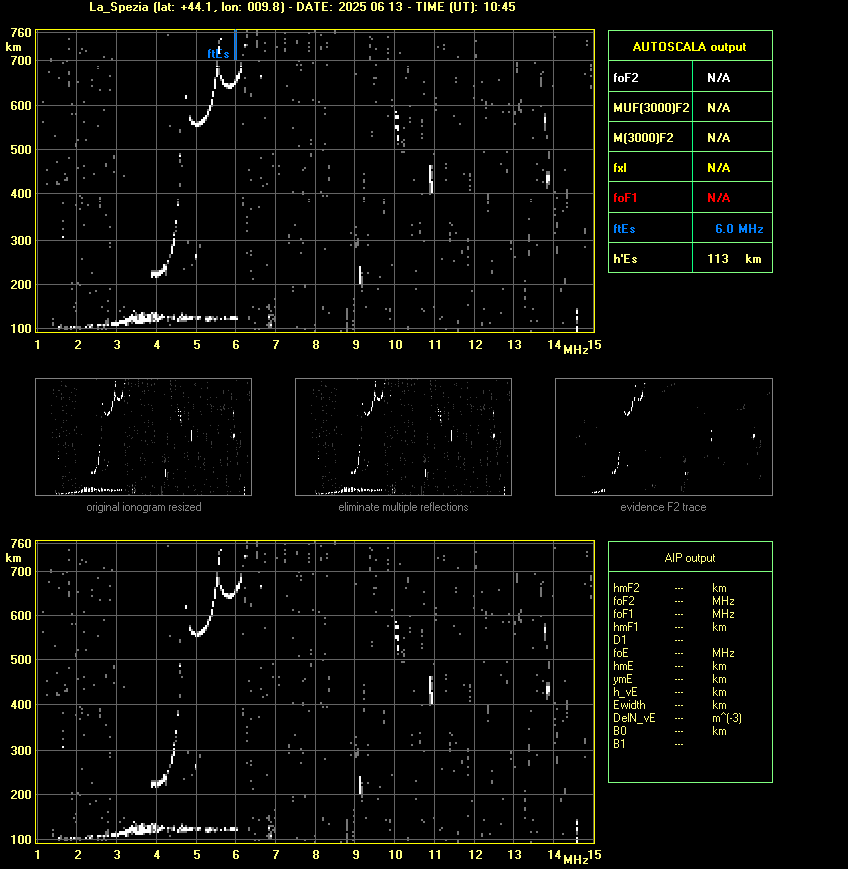This screenshot has height=869, width=848.
Task: Select the 'AUTOSCALA output' header
Action: click(x=689, y=47)
